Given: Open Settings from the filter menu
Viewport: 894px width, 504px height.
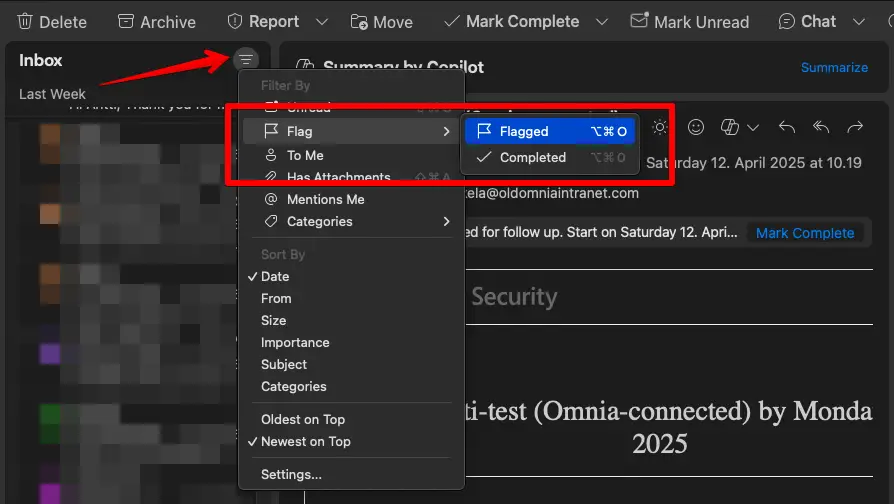Looking at the screenshot, I should [291, 474].
